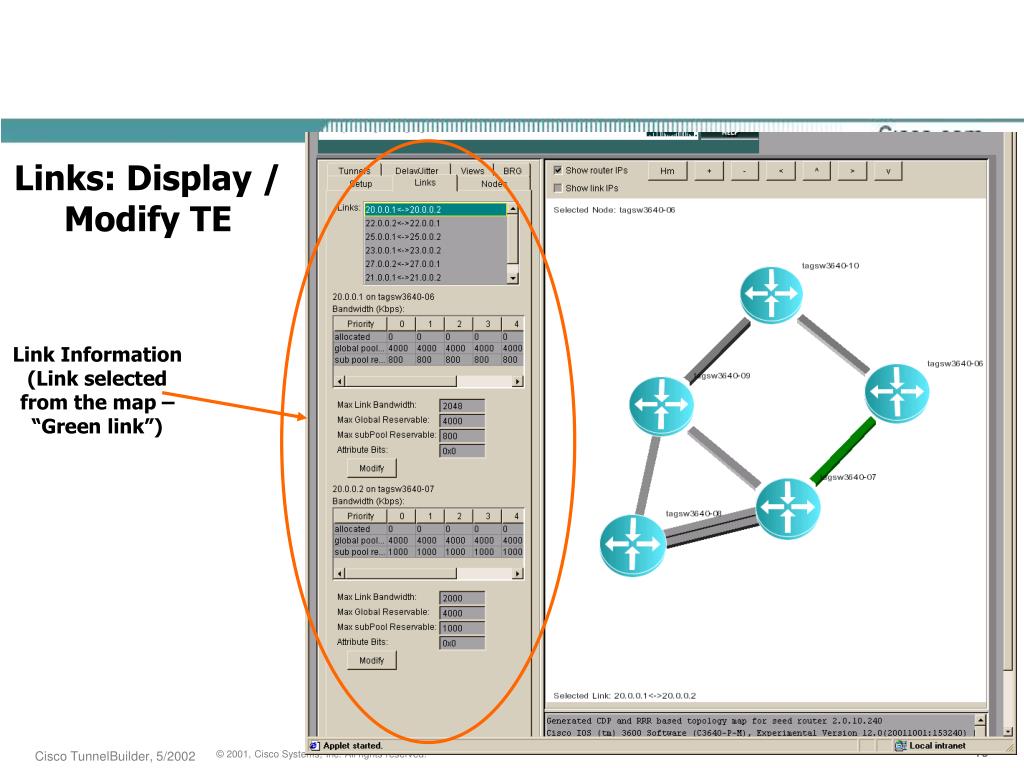Click 'sub pool re...' row in 20.0.0.2 table
This screenshot has width=1024, height=768.
point(428,552)
